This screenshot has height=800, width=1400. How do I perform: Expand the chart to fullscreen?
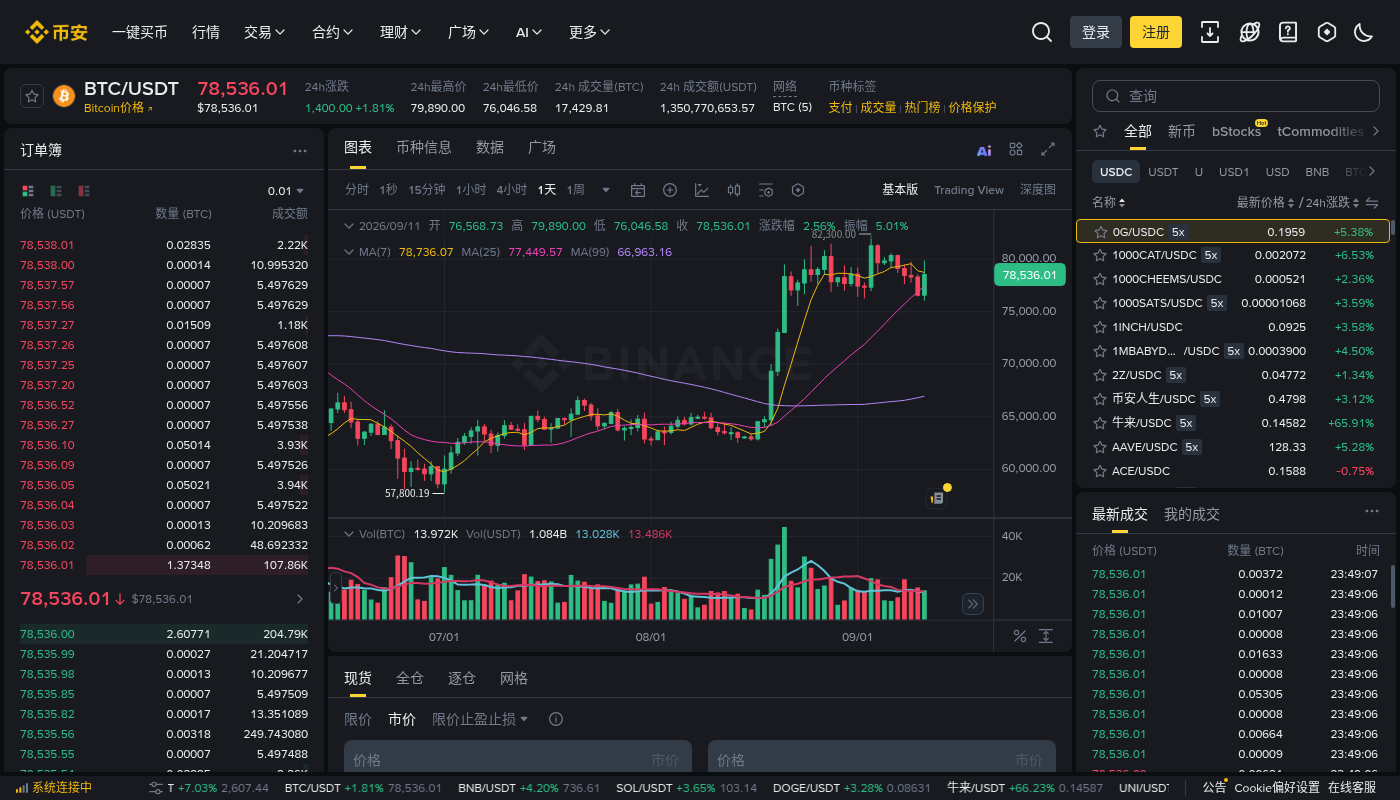coord(1048,149)
